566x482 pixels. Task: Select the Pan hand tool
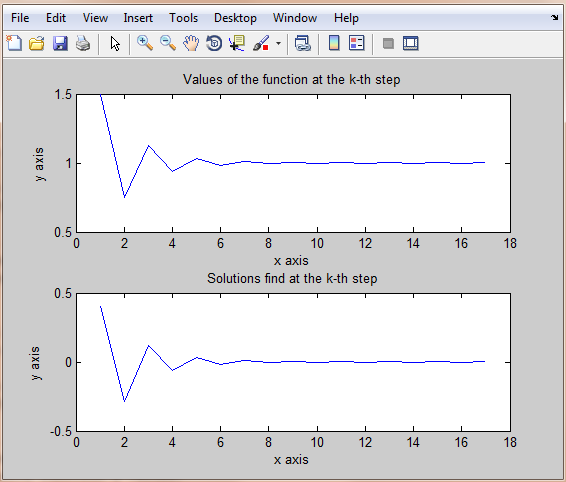click(191, 43)
